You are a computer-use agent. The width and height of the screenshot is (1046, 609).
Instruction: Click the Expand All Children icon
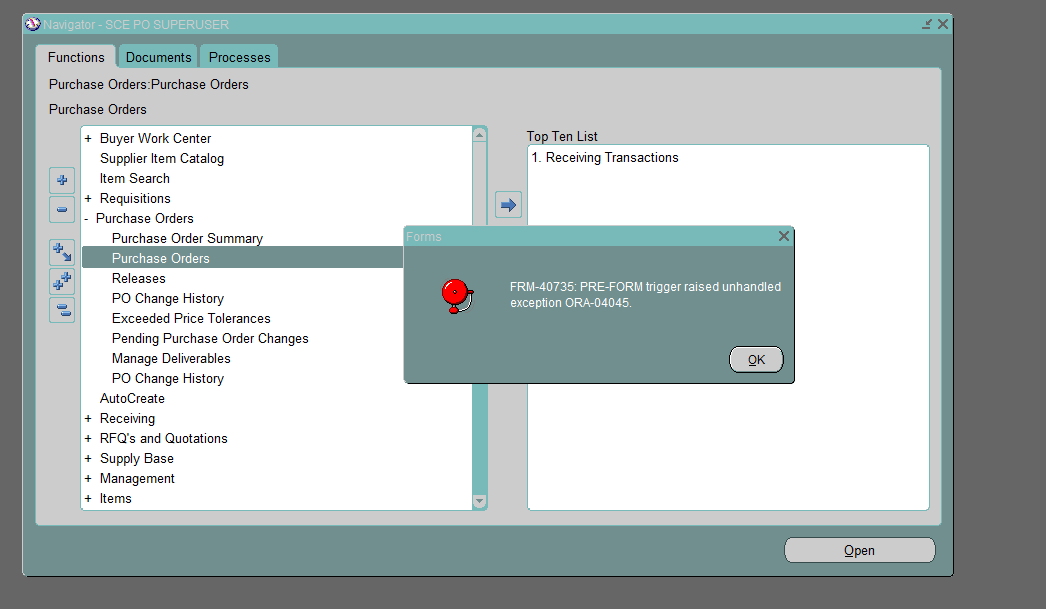(62, 252)
